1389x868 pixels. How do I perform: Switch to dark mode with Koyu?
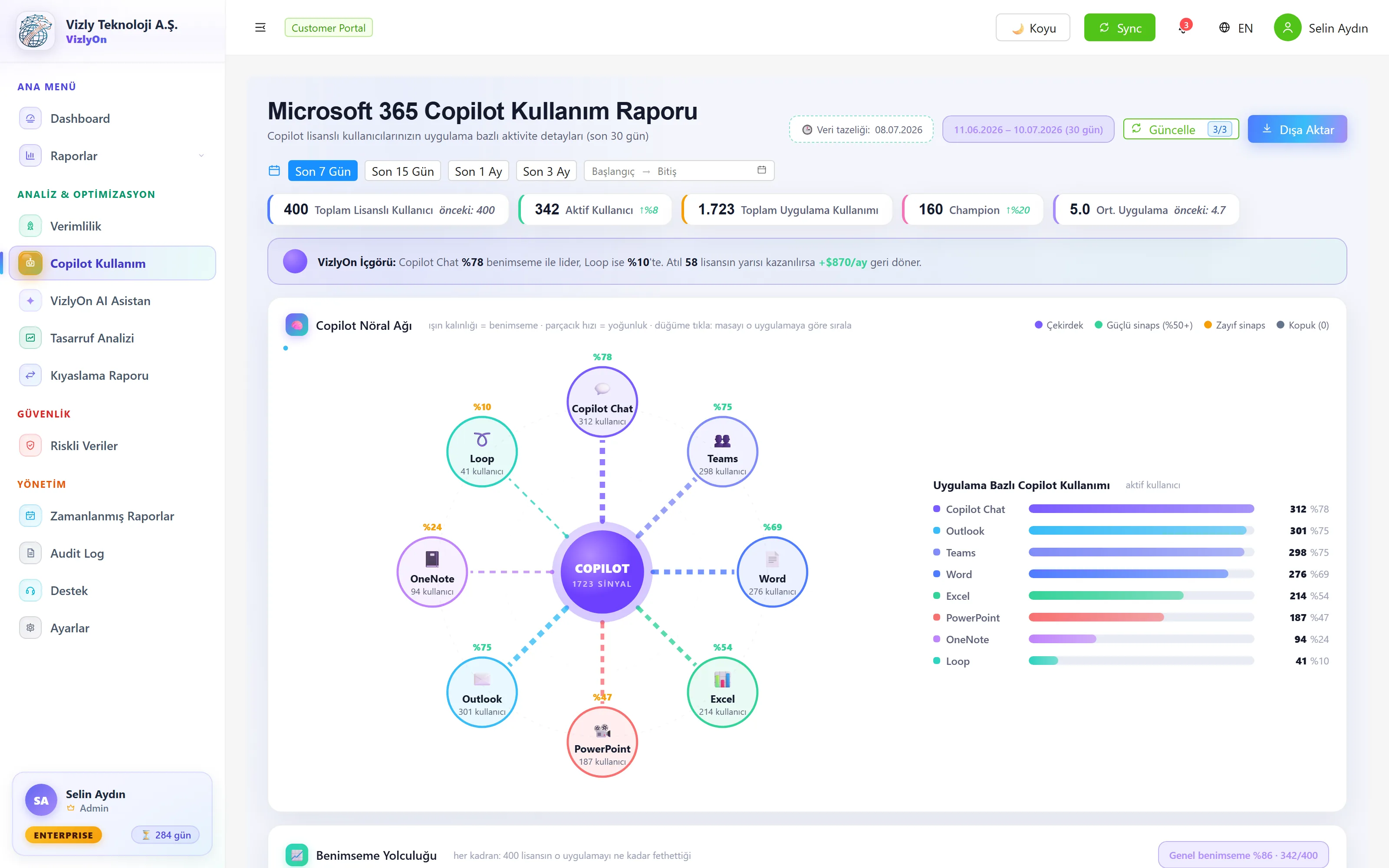[x=1033, y=27]
